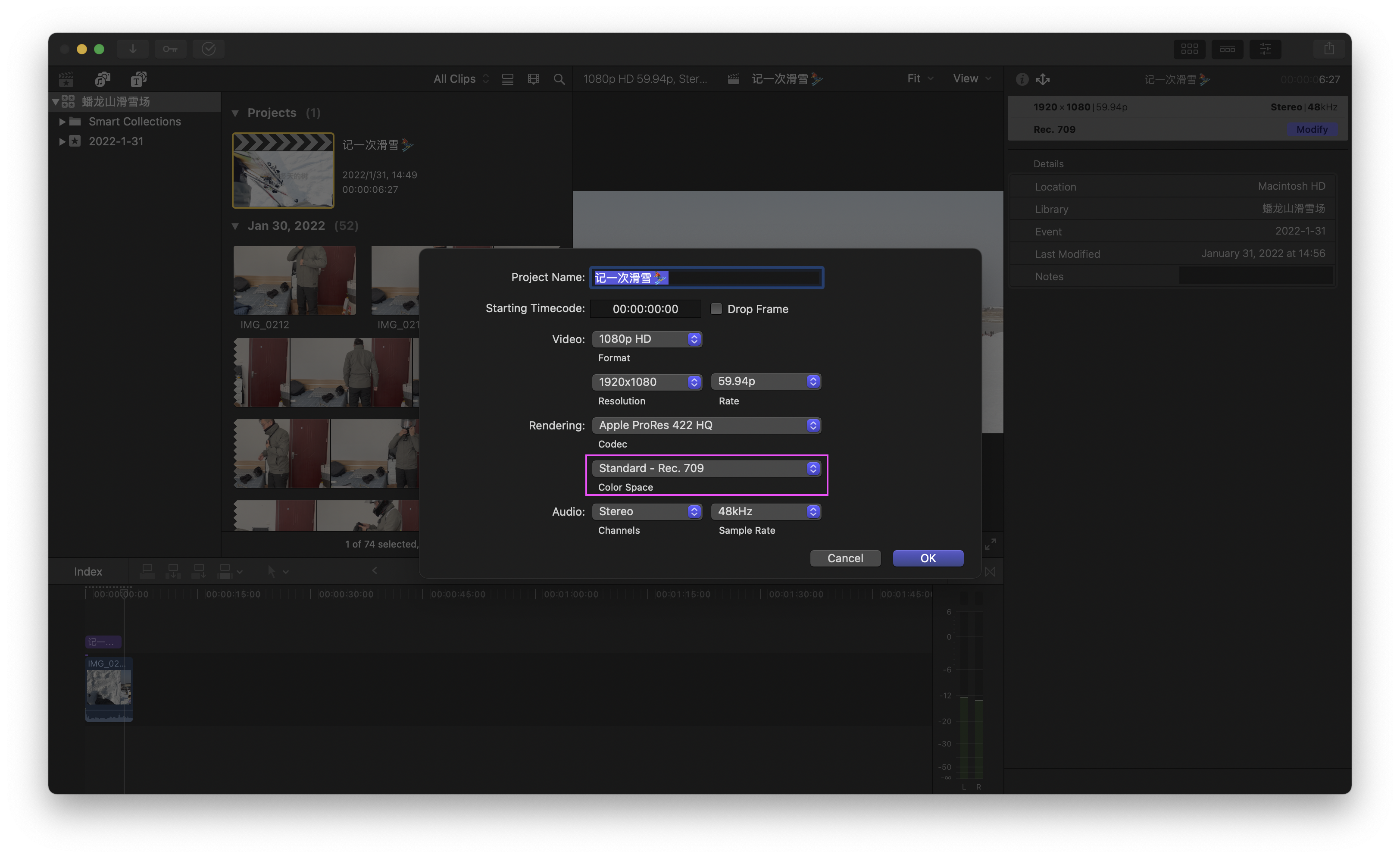The width and height of the screenshot is (1400, 858).
Task: Click the import media arrow icon
Action: 132,49
